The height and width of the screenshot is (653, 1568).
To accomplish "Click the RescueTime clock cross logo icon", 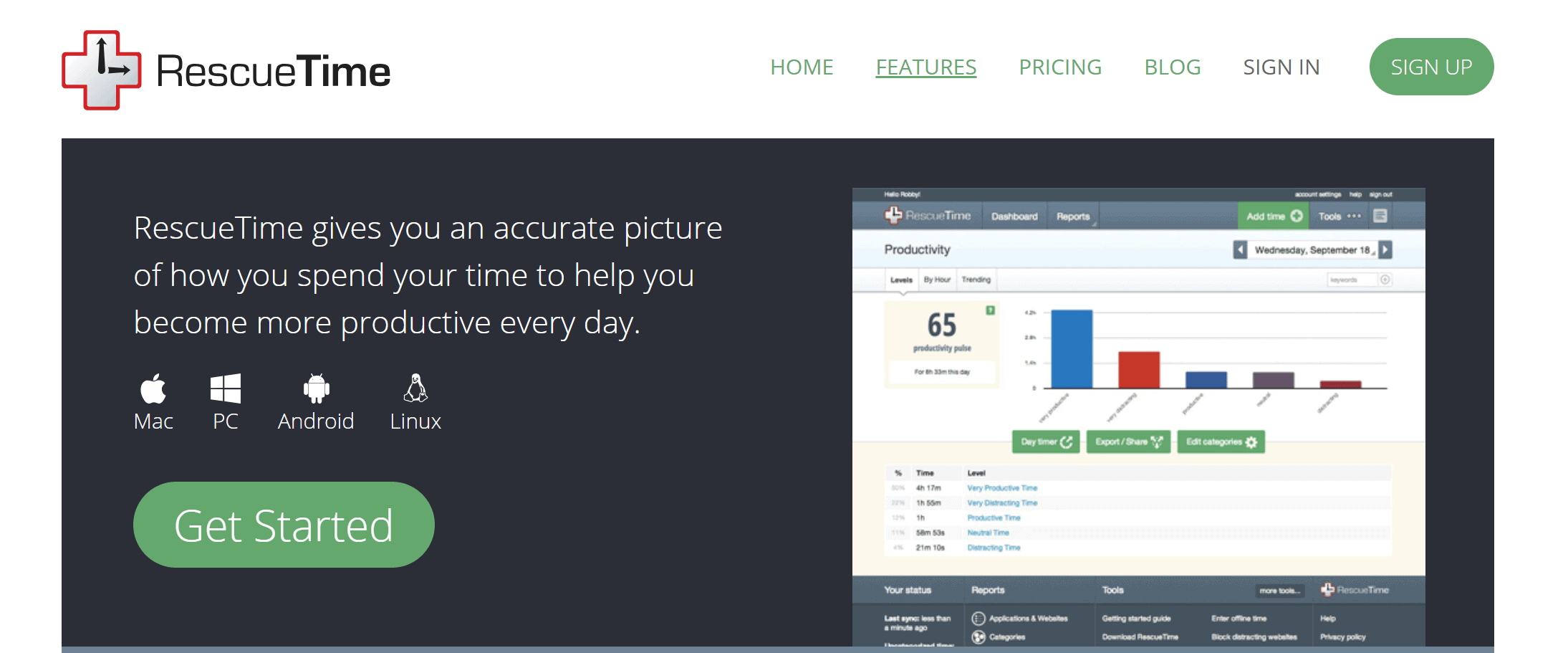I will coord(101,70).
